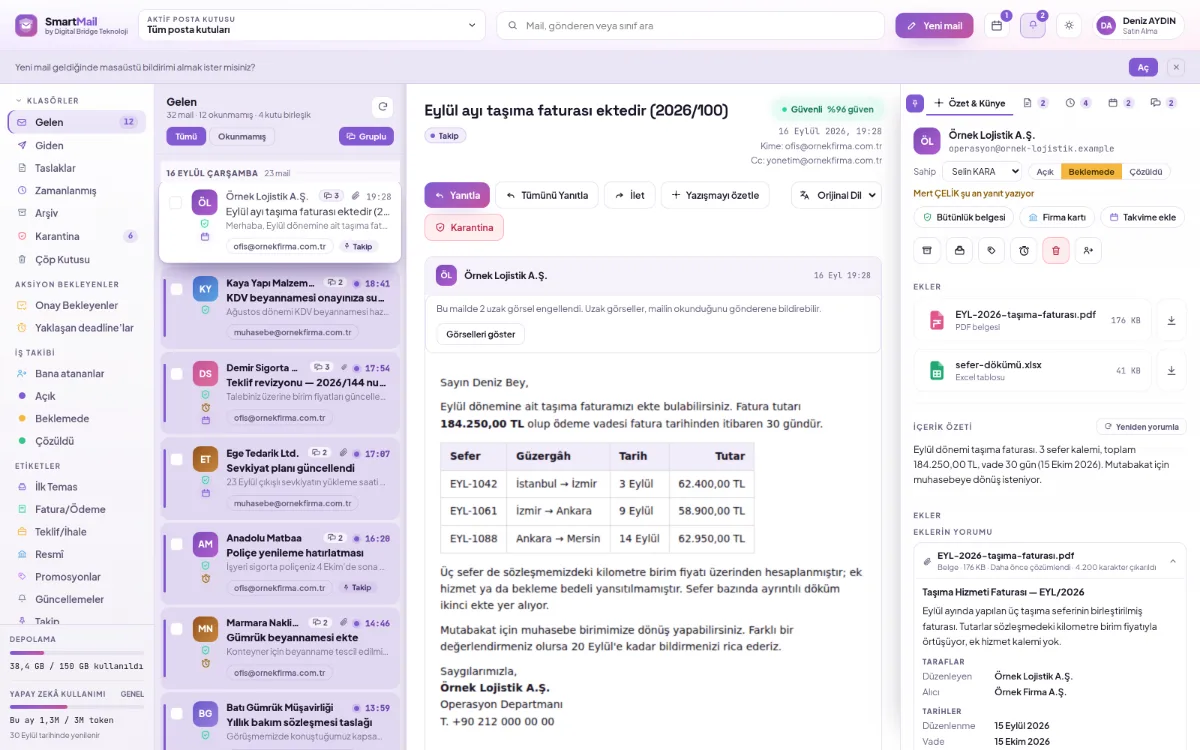Image resolution: width=1200 pixels, height=750 pixels.
Task: Assign a person with add-user icon
Action: [1088, 250]
